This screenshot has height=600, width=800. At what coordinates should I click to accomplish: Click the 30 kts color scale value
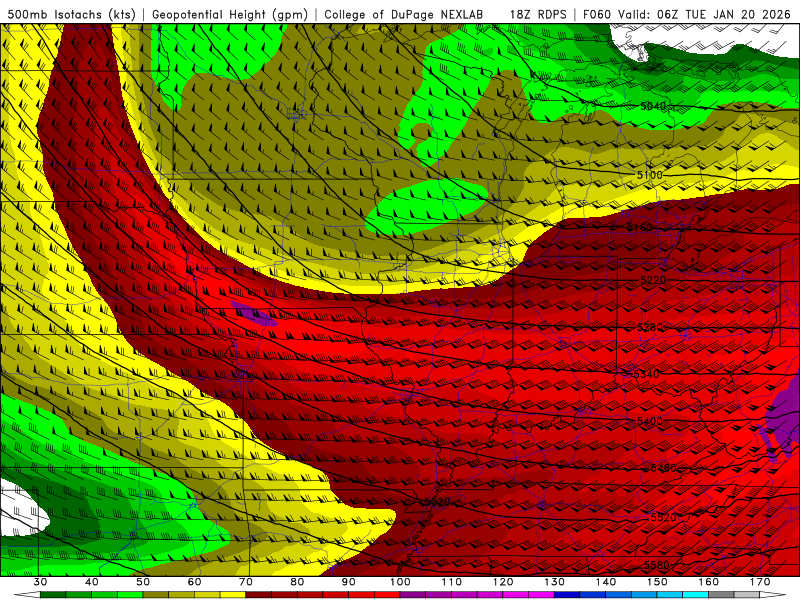point(40,582)
